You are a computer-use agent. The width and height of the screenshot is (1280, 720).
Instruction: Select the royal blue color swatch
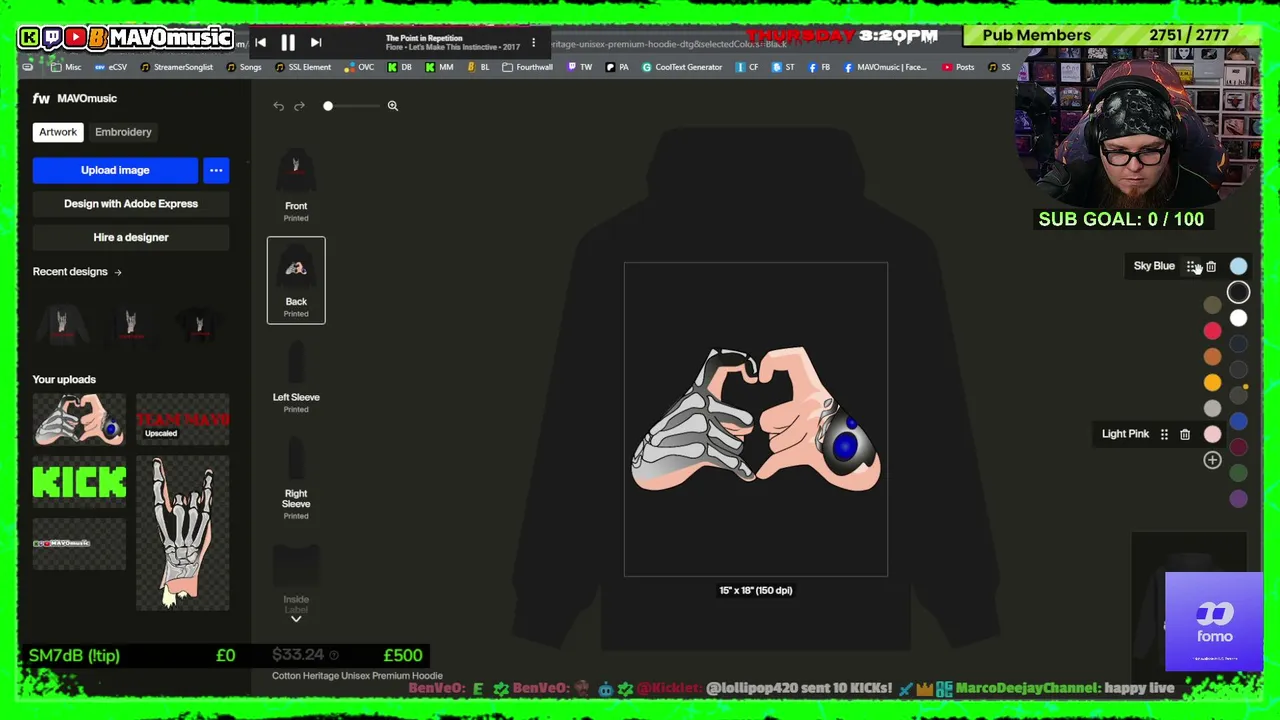[x=1238, y=422]
